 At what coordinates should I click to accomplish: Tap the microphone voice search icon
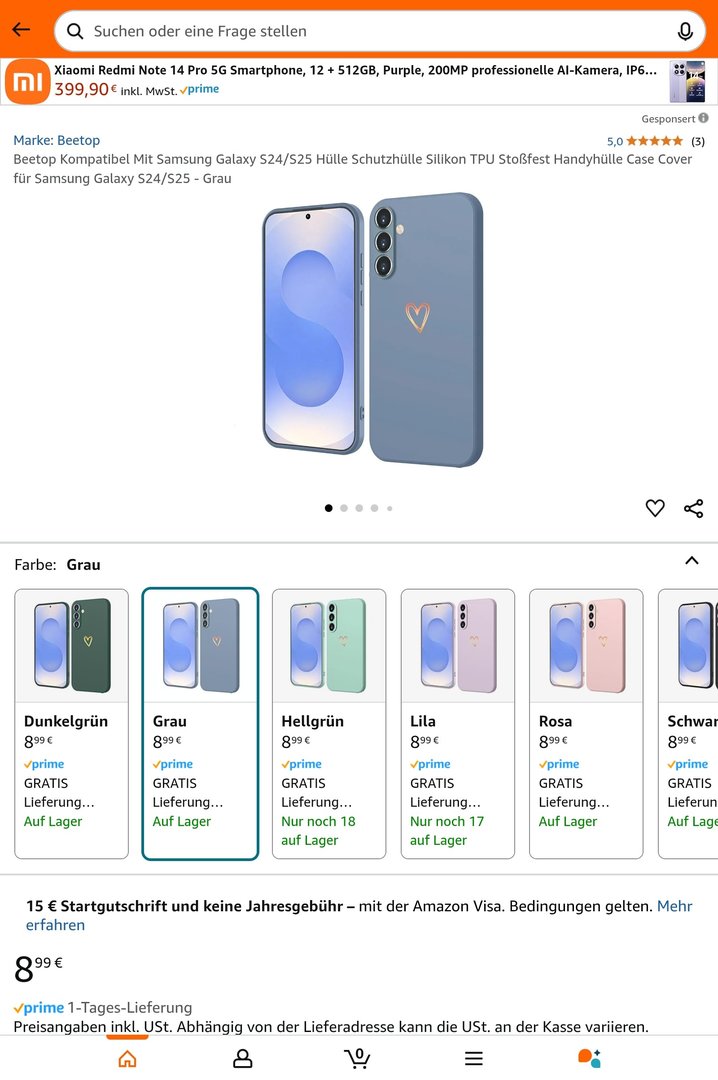point(685,31)
